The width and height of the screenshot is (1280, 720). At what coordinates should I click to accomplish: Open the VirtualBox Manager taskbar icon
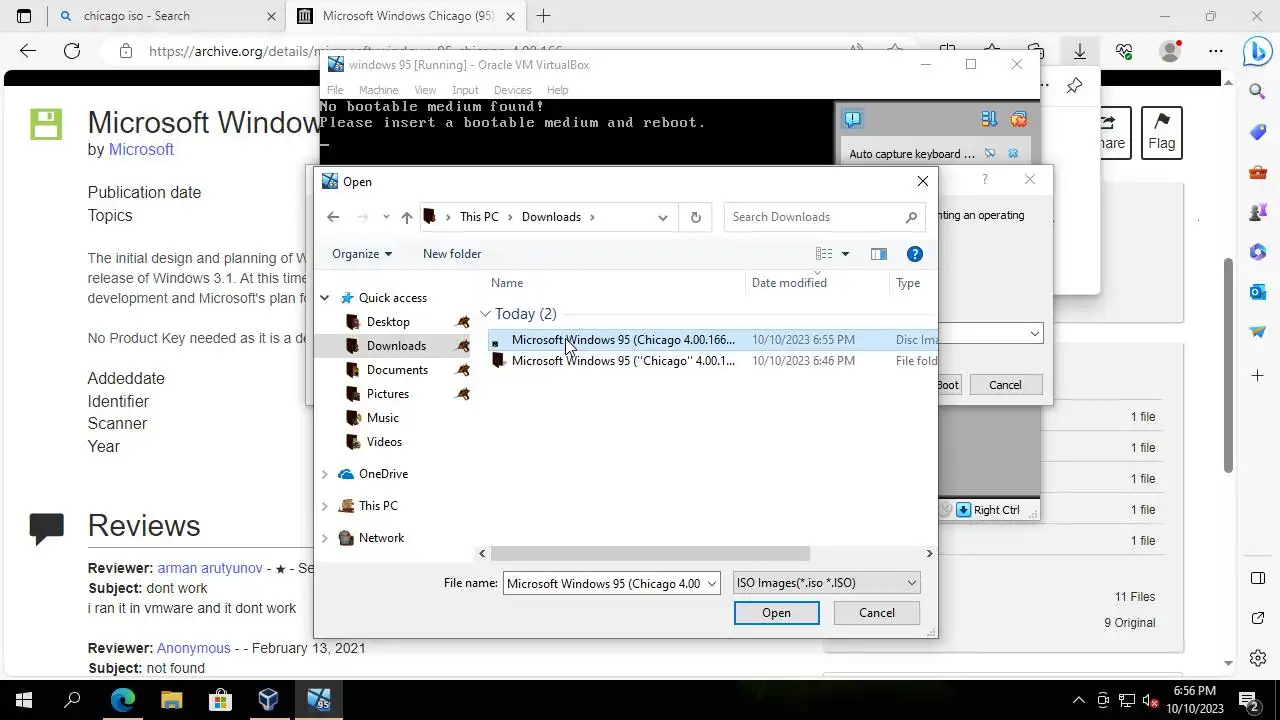point(268,700)
